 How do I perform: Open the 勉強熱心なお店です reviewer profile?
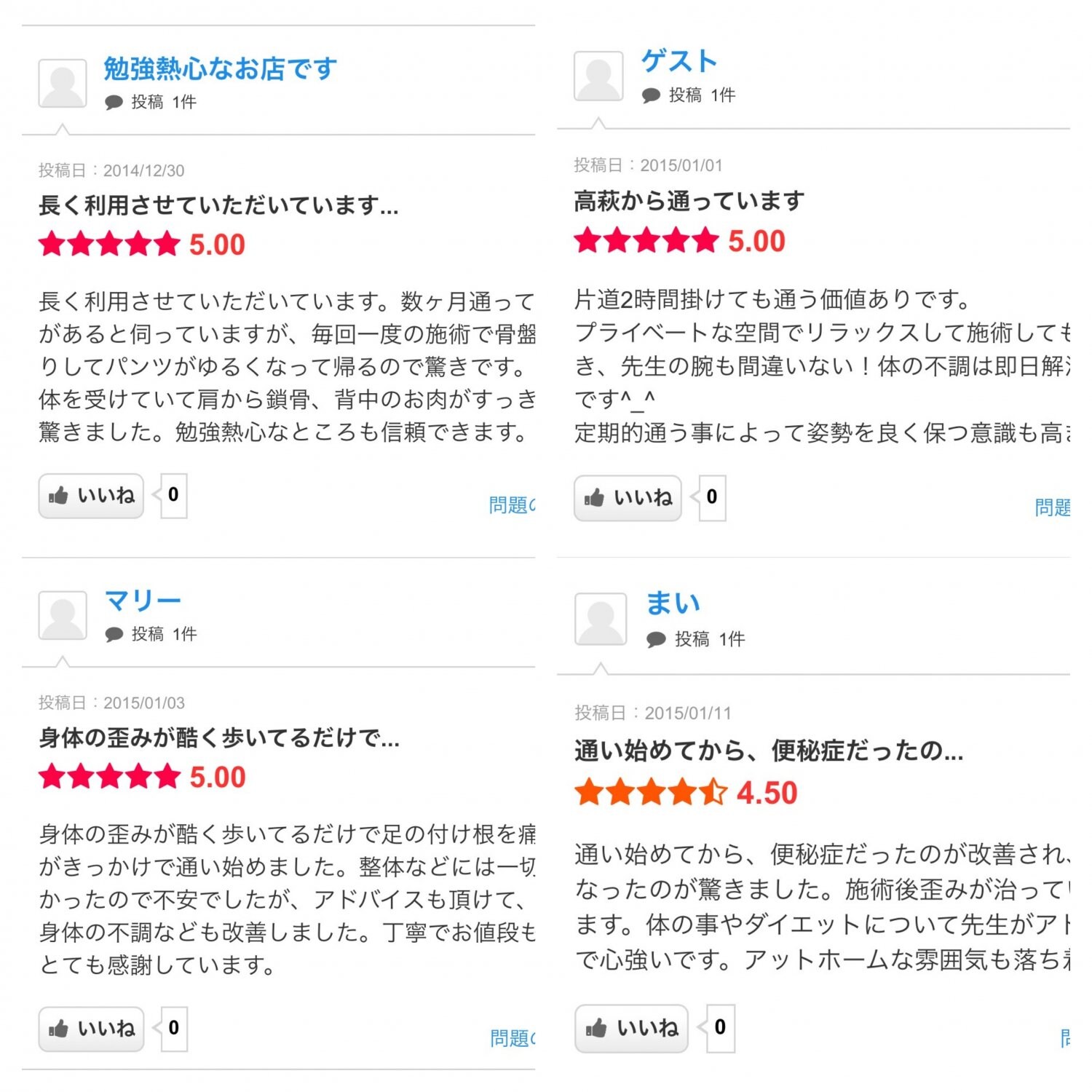220,68
